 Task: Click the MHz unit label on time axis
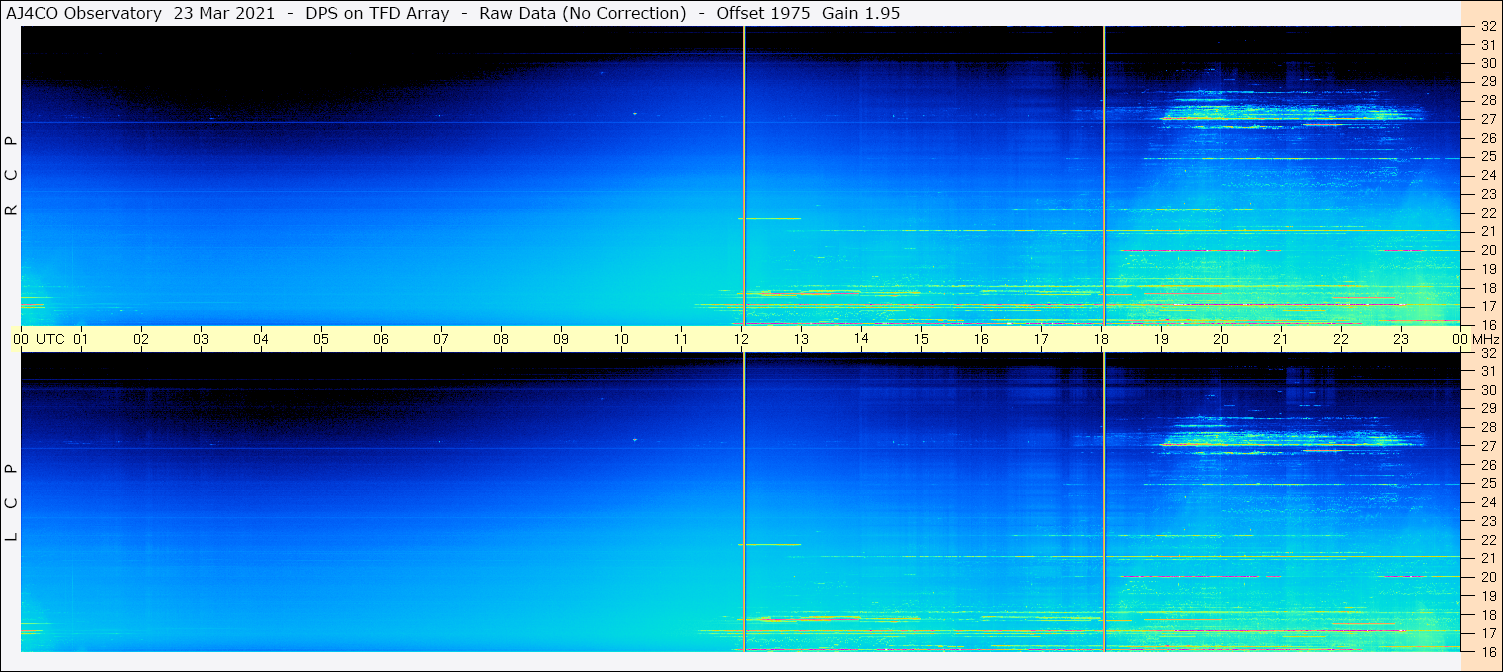(1484, 339)
